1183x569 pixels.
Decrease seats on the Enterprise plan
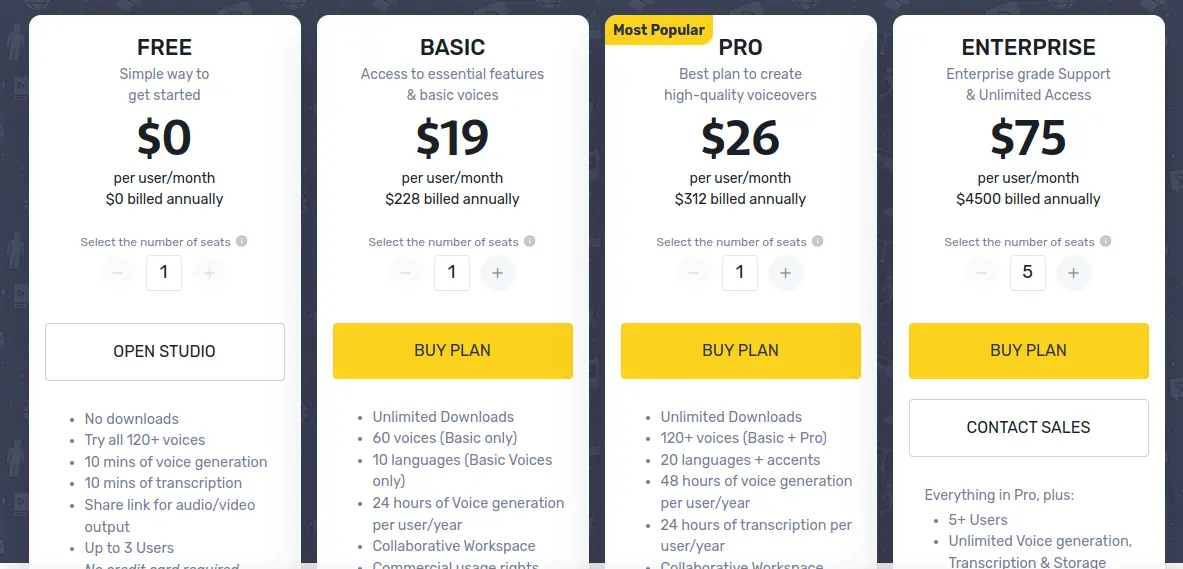coord(982,273)
